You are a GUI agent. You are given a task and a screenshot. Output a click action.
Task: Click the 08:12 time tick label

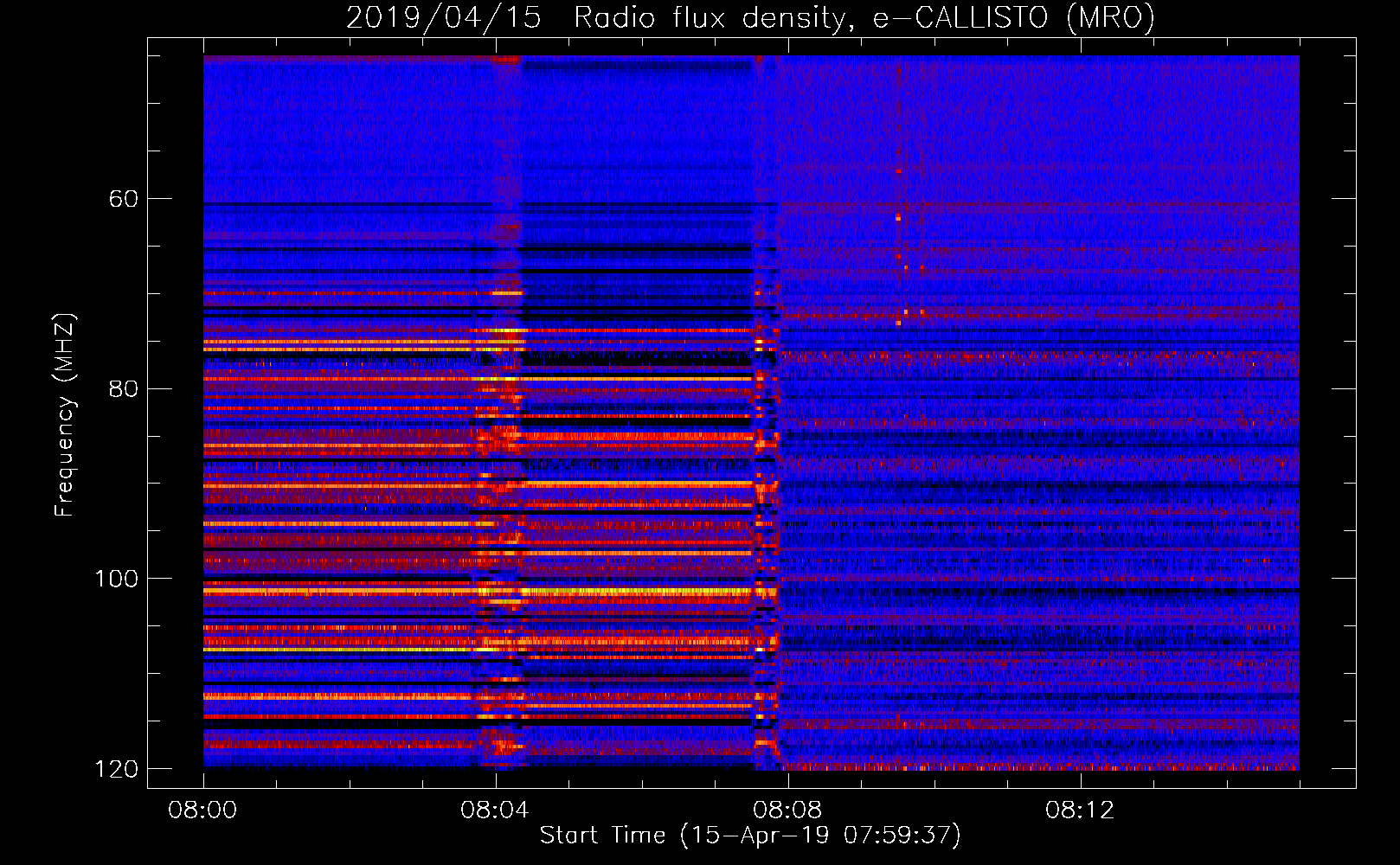(x=1080, y=811)
